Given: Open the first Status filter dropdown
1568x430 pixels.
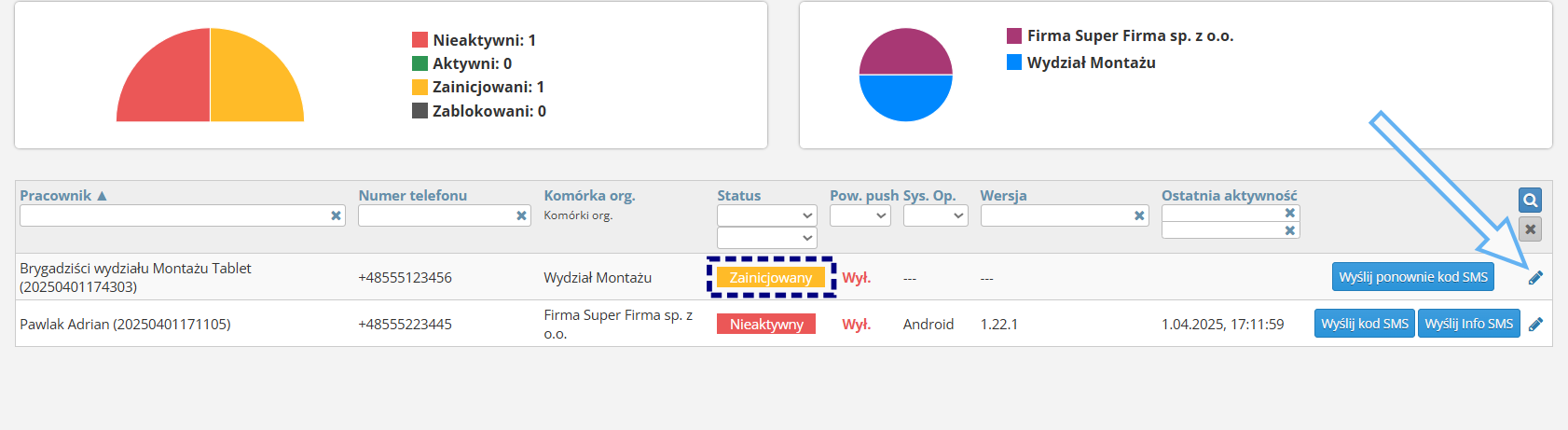Looking at the screenshot, I should pos(766,215).
